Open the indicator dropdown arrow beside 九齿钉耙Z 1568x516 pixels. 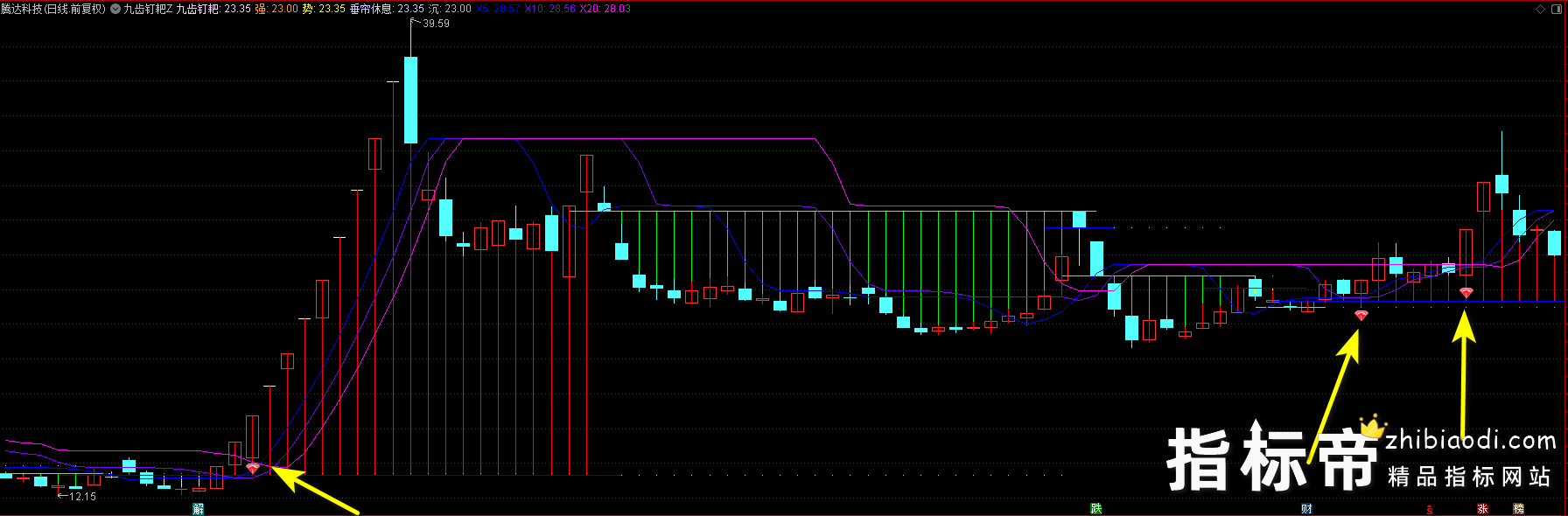pos(115,9)
